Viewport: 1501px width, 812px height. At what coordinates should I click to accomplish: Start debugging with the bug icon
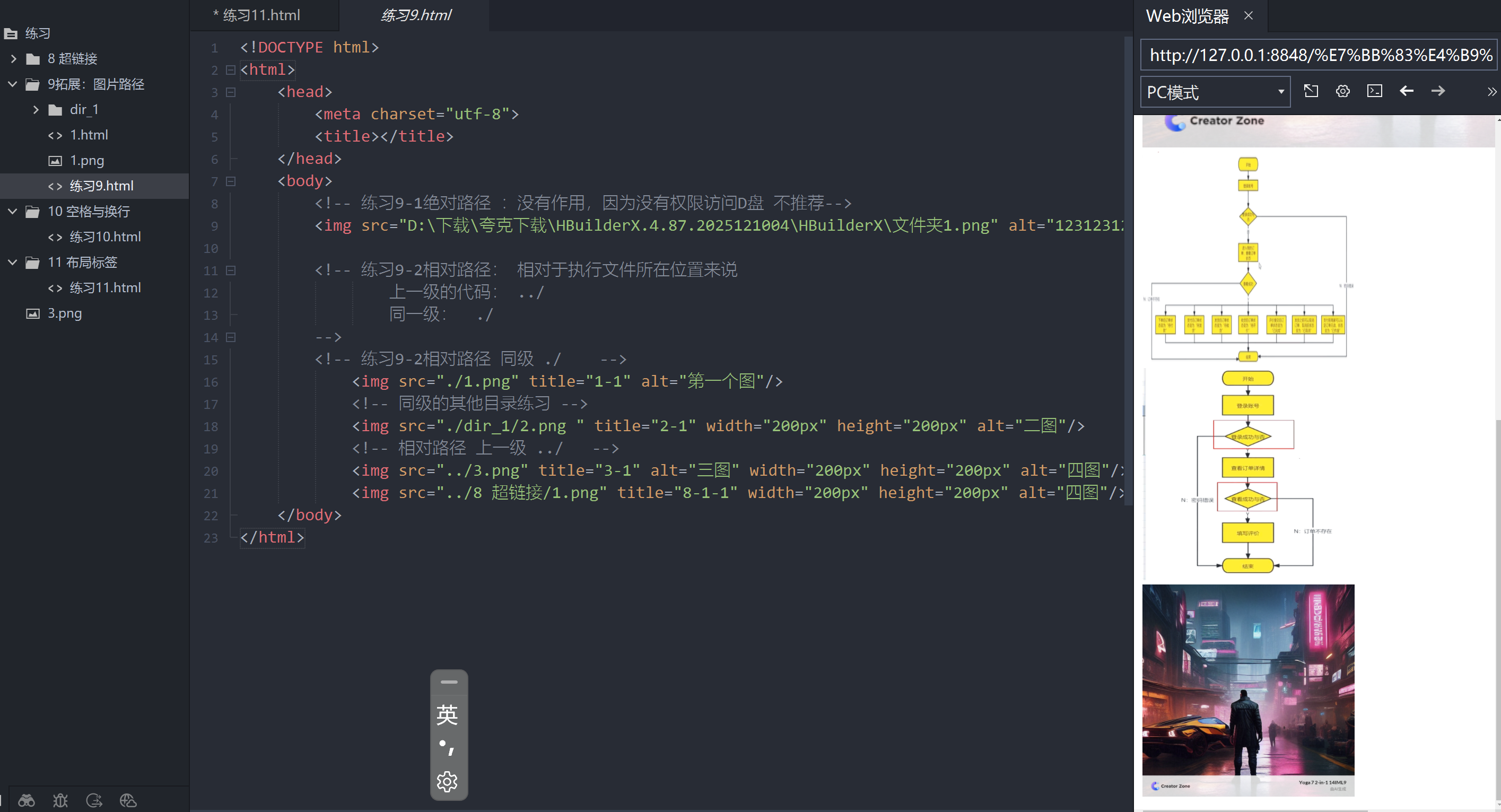[x=60, y=800]
